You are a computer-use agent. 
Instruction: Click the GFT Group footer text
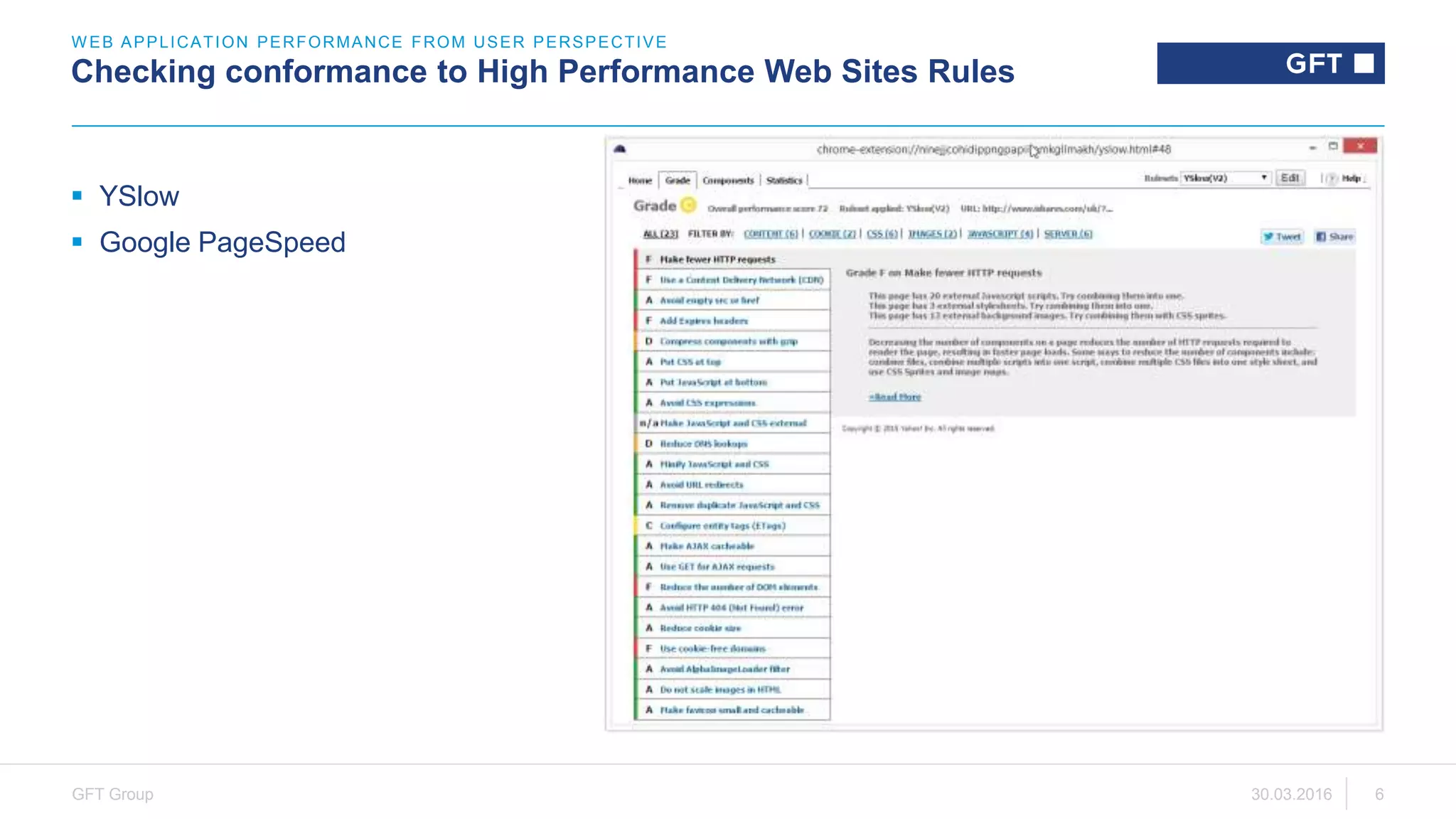(x=112, y=794)
